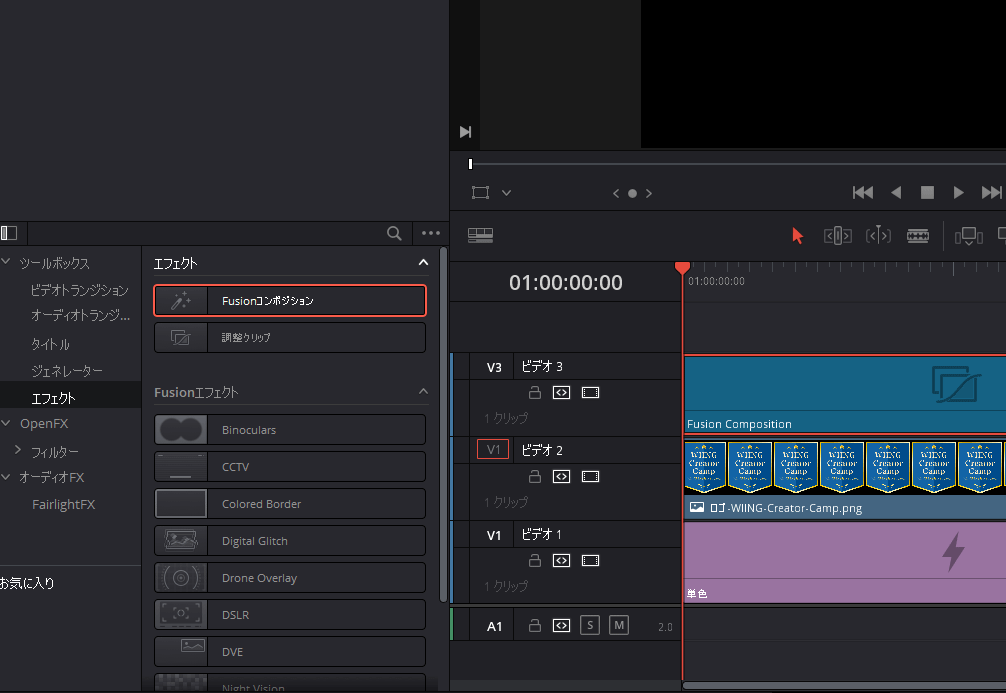This screenshot has height=693, width=1006.
Task: Activate the Dynamic trim mode tool
Action: click(x=877, y=236)
